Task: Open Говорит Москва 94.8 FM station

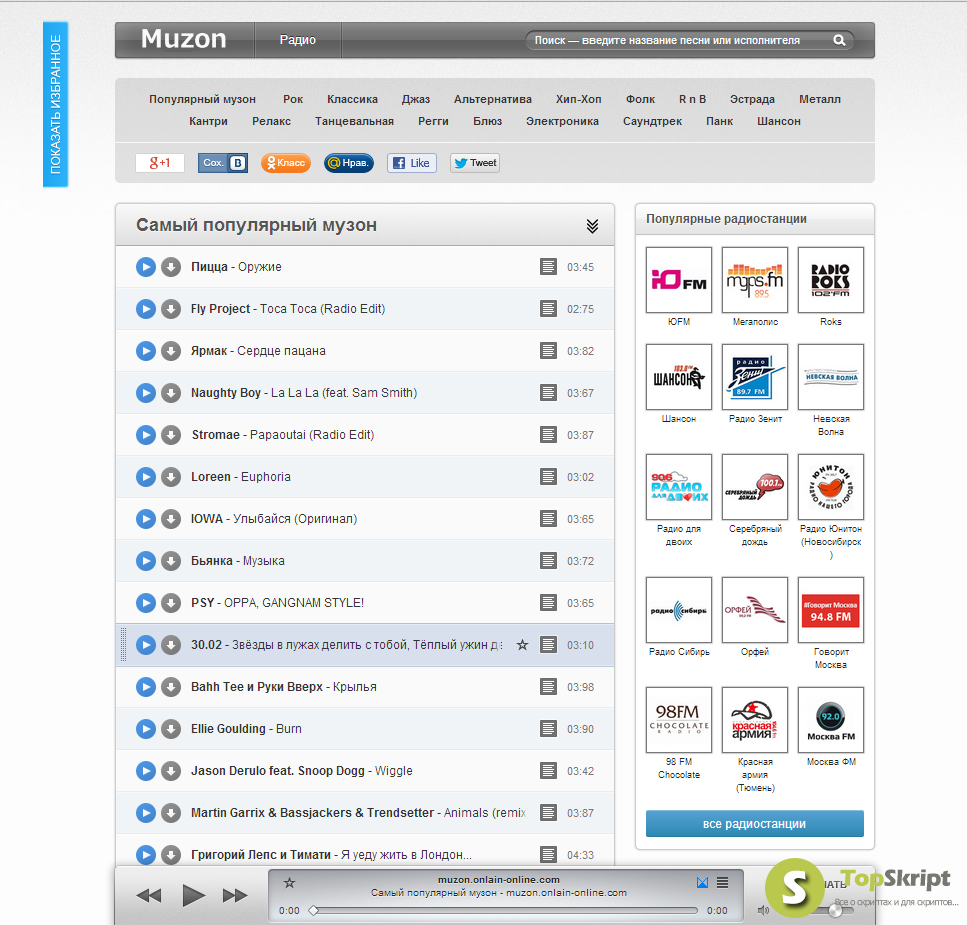Action: pos(831,610)
